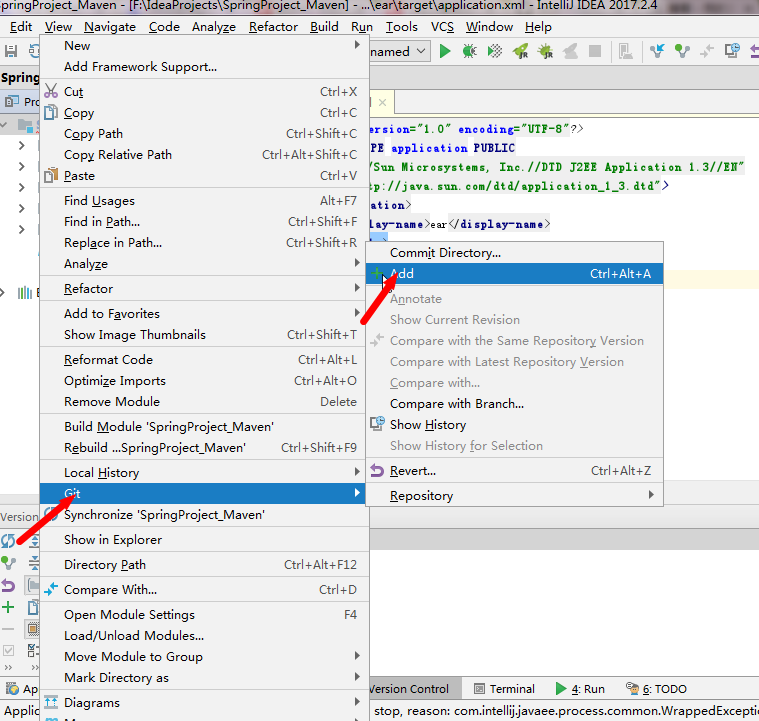Image resolution: width=759 pixels, height=721 pixels.
Task: Click Load/Unload Modules...
Action: coord(202,635)
